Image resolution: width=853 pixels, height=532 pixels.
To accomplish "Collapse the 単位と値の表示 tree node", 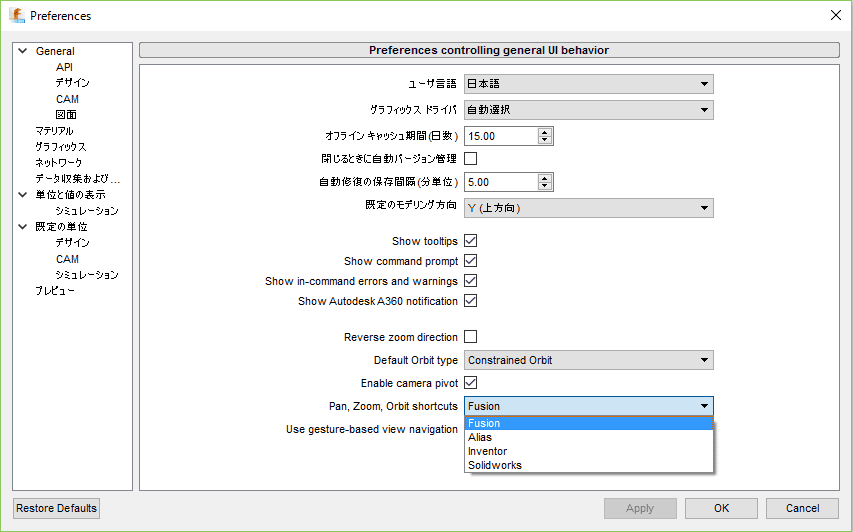I will tap(23, 195).
